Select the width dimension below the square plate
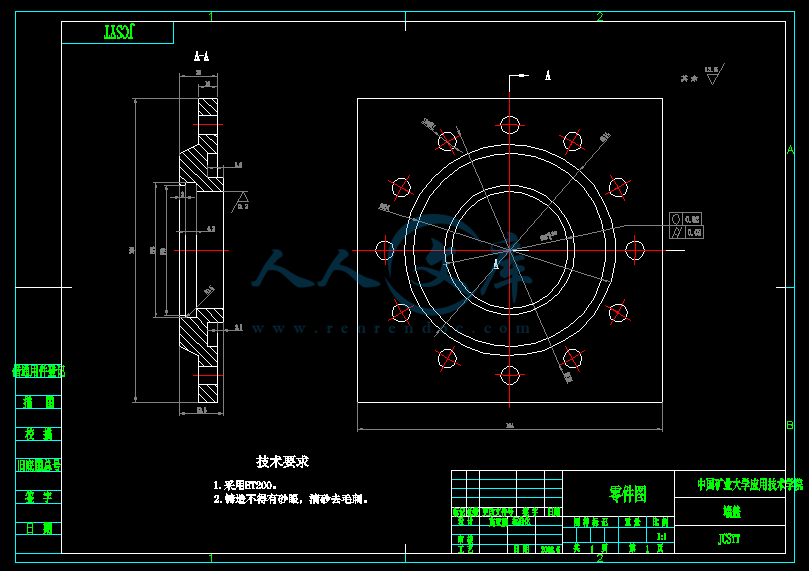The image size is (809, 571). 510,426
